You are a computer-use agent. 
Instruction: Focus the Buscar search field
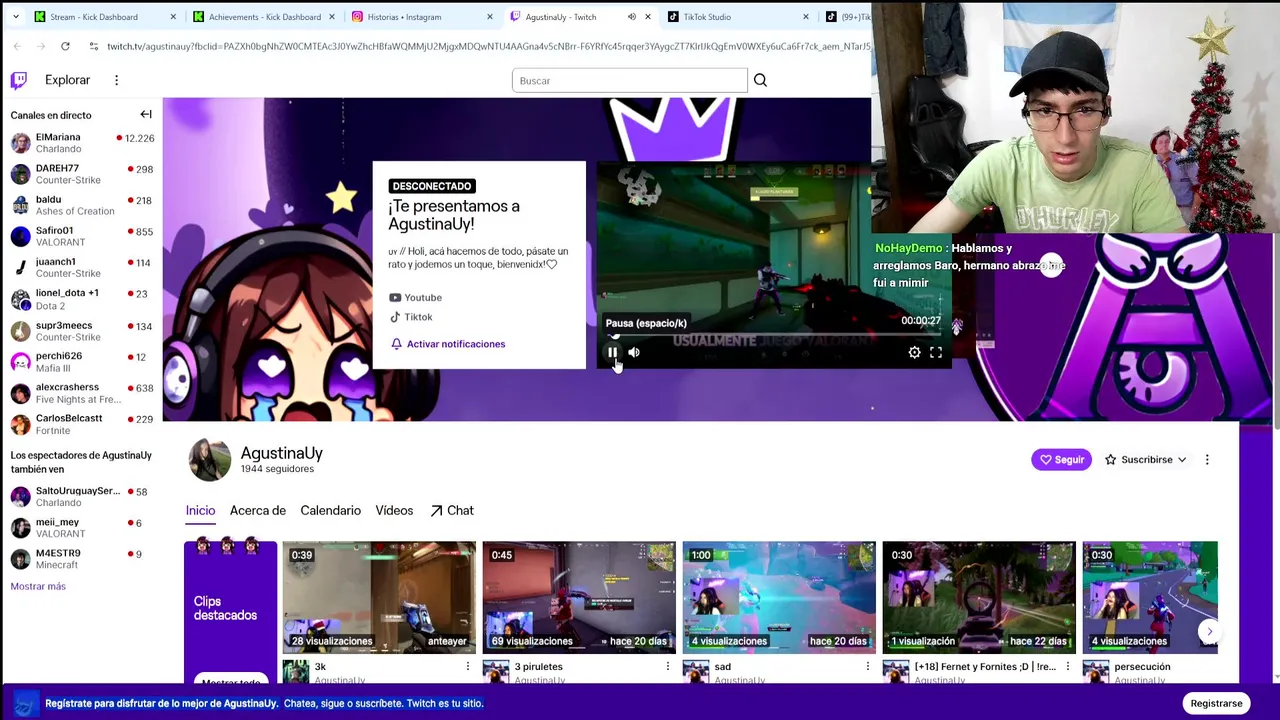click(x=629, y=80)
